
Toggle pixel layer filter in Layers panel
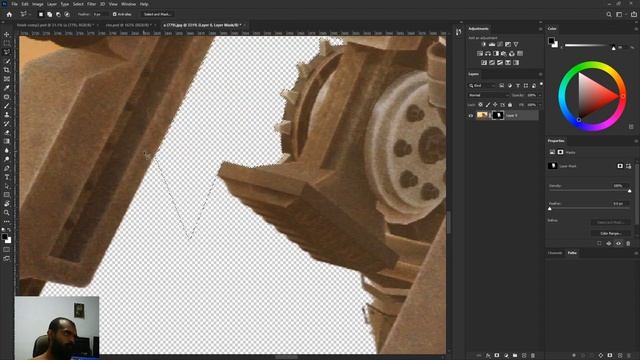click(x=502, y=86)
